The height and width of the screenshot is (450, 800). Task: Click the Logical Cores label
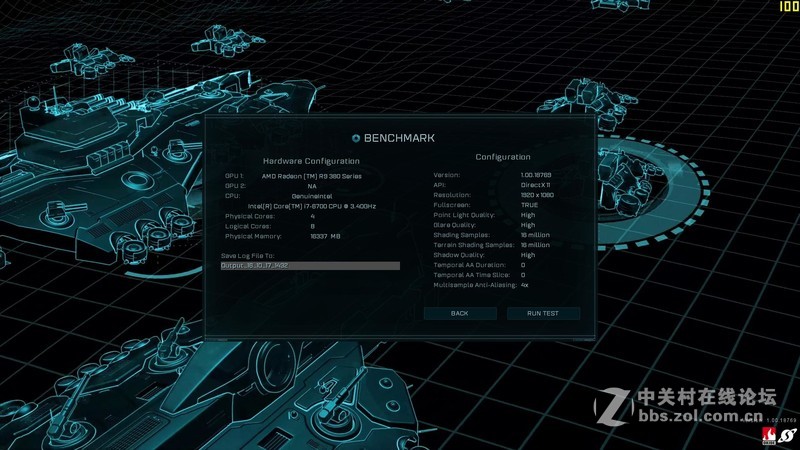(x=248, y=226)
